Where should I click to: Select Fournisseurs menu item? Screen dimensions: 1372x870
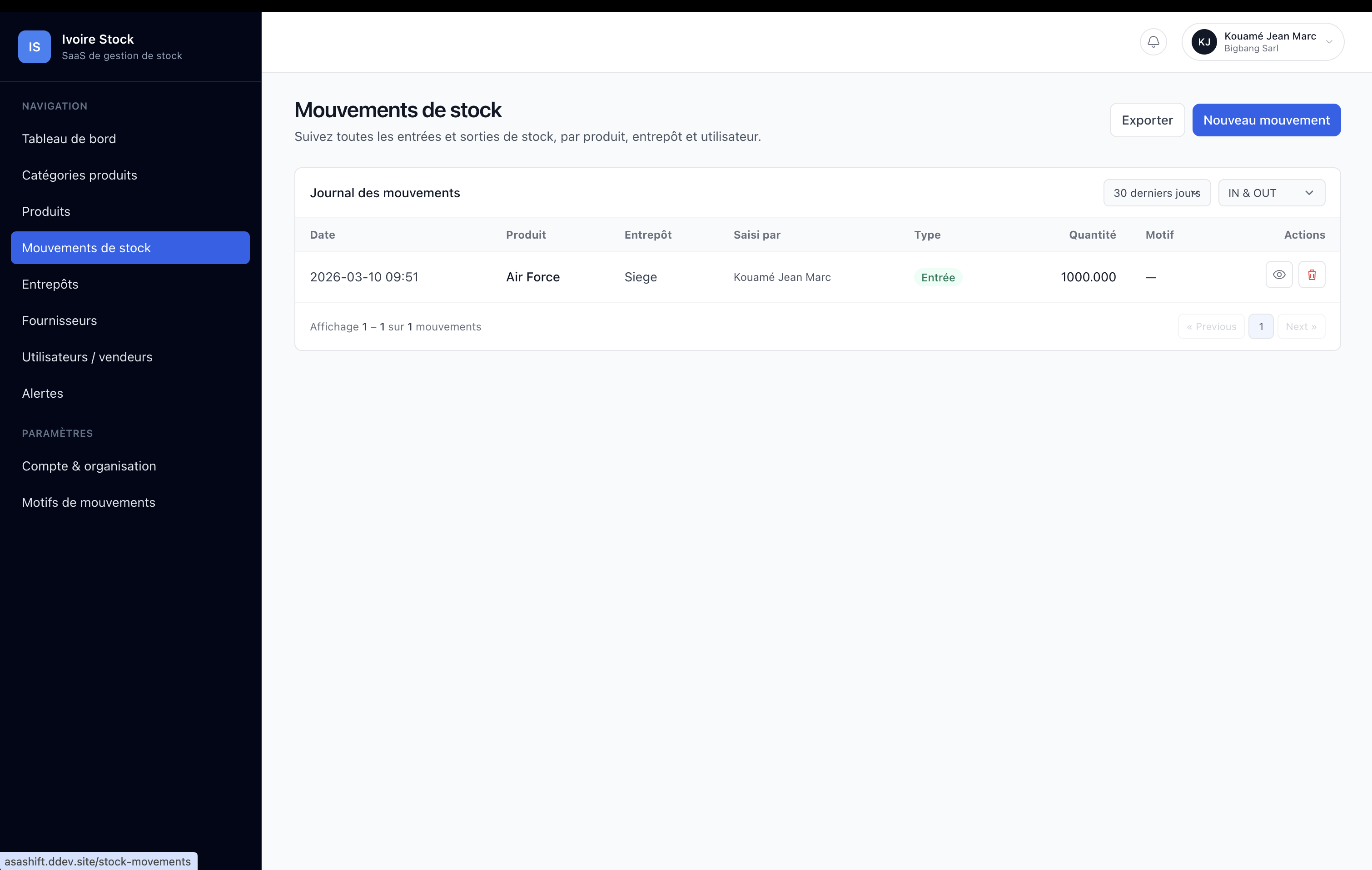[x=59, y=320]
